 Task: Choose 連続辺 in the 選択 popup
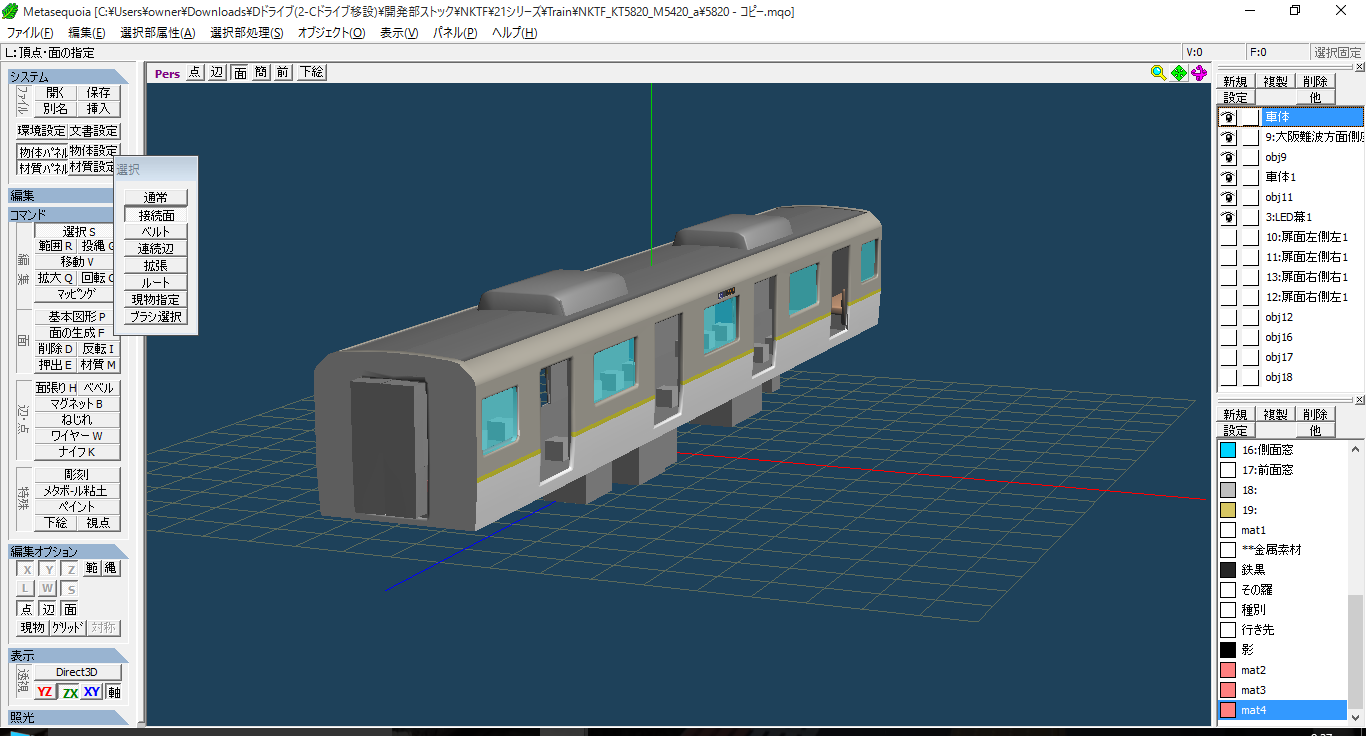point(155,249)
